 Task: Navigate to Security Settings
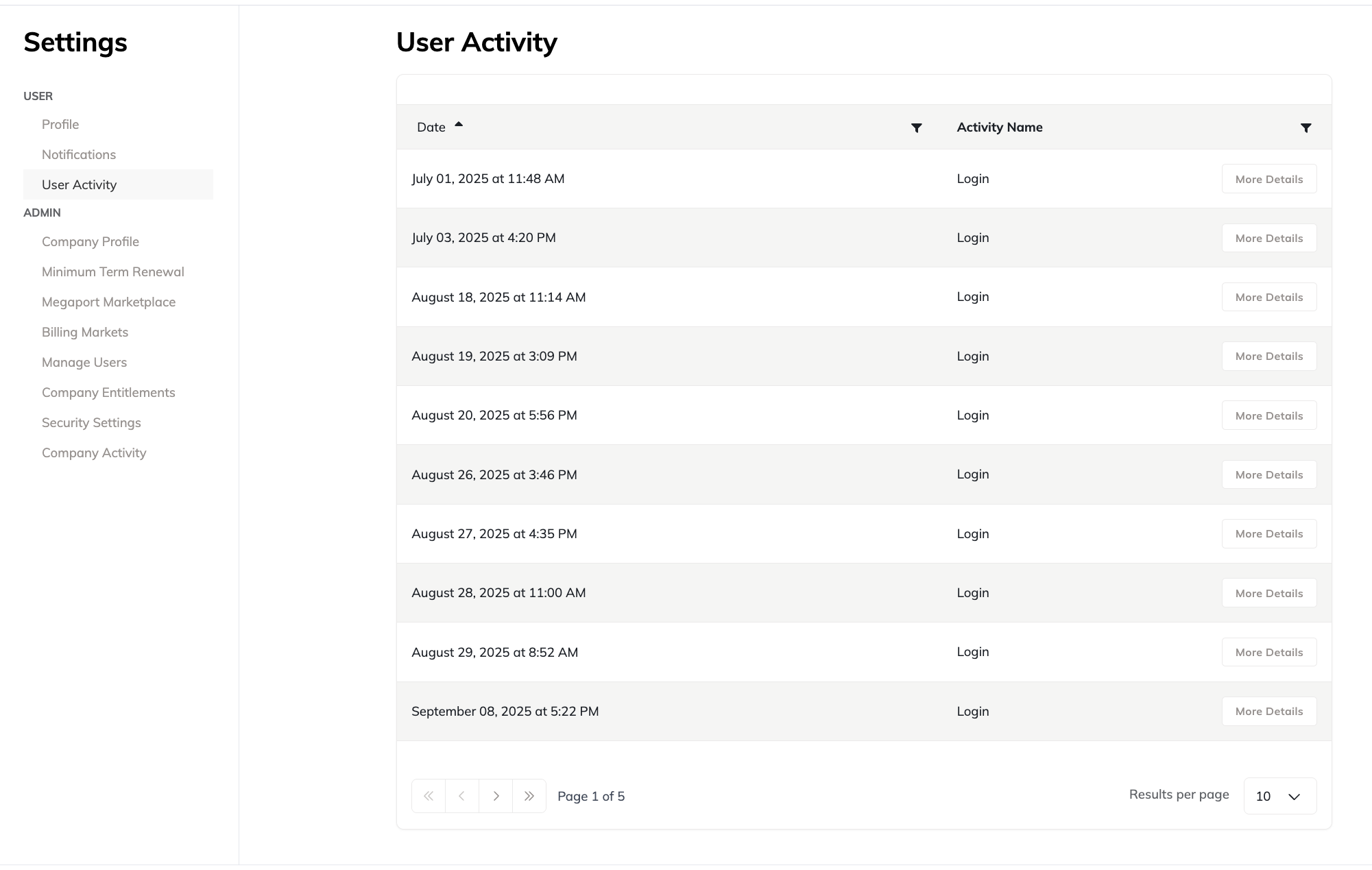(x=91, y=422)
